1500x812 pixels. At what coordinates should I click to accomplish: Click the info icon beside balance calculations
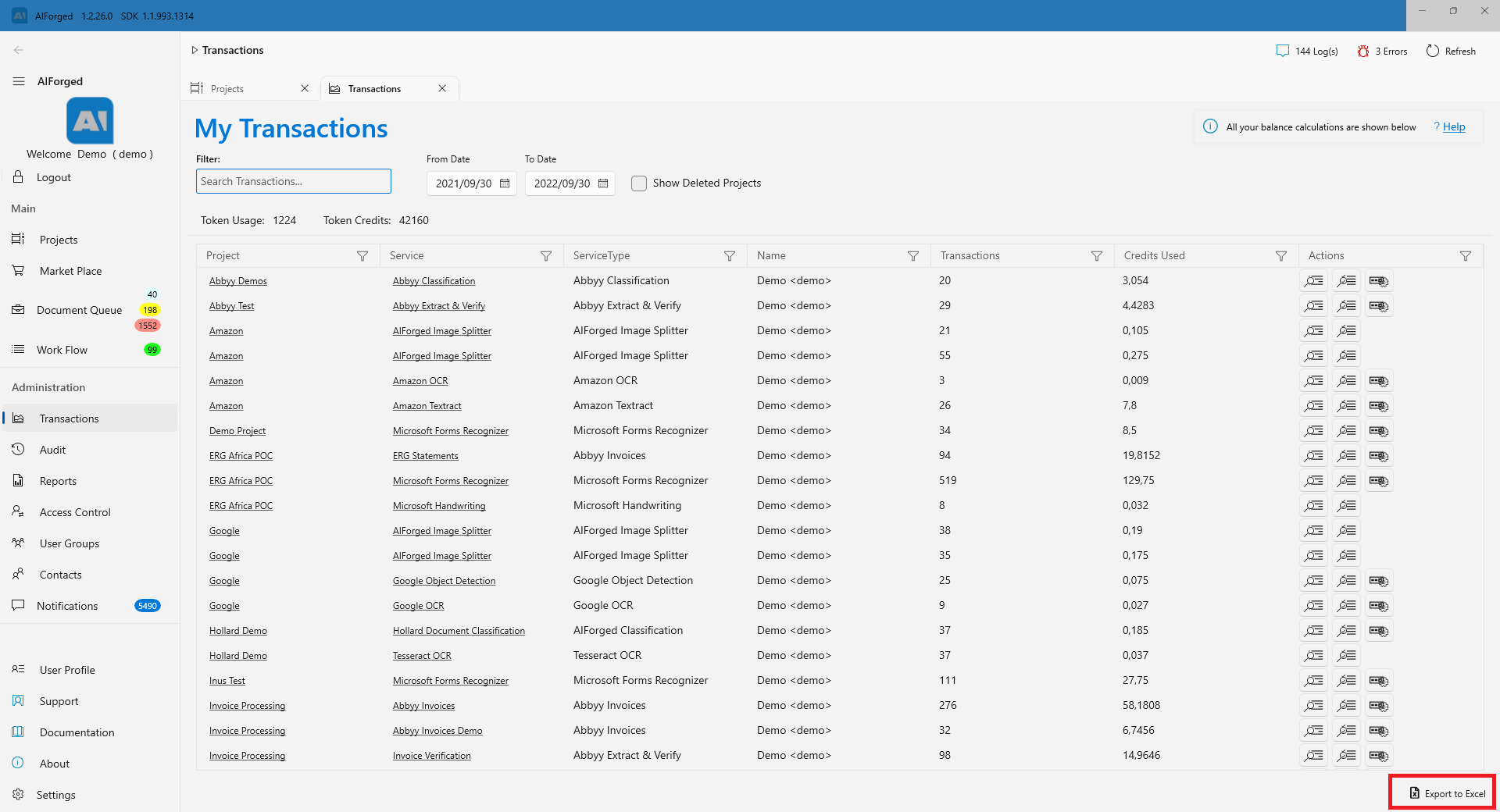pos(1210,126)
